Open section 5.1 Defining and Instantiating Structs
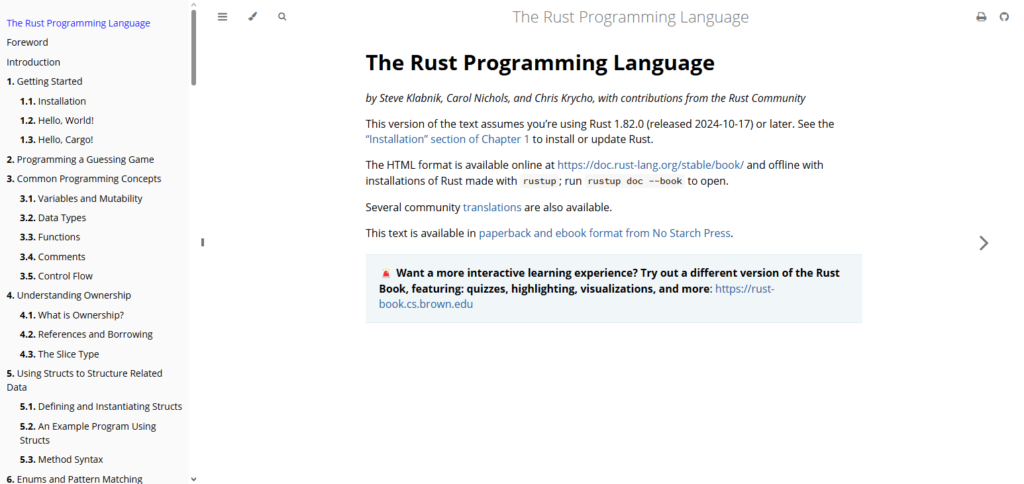This screenshot has width=1024, height=484. click(101, 406)
